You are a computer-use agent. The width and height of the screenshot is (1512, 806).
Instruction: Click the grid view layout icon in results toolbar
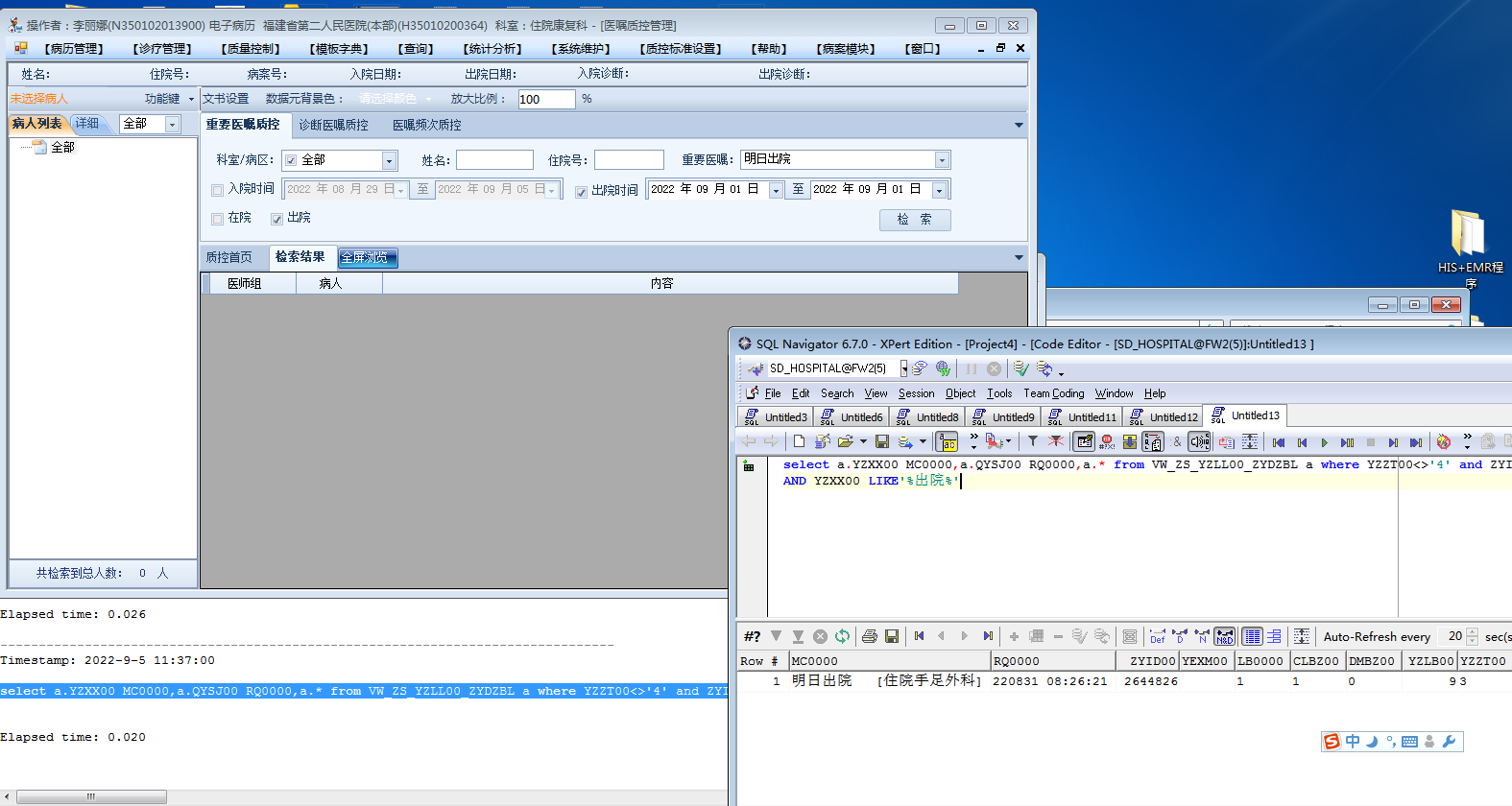click(1252, 636)
